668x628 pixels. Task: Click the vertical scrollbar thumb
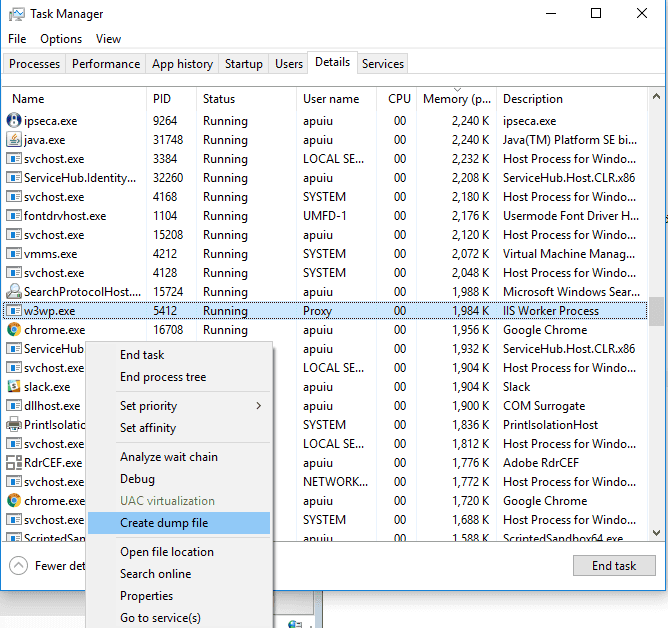click(656, 311)
